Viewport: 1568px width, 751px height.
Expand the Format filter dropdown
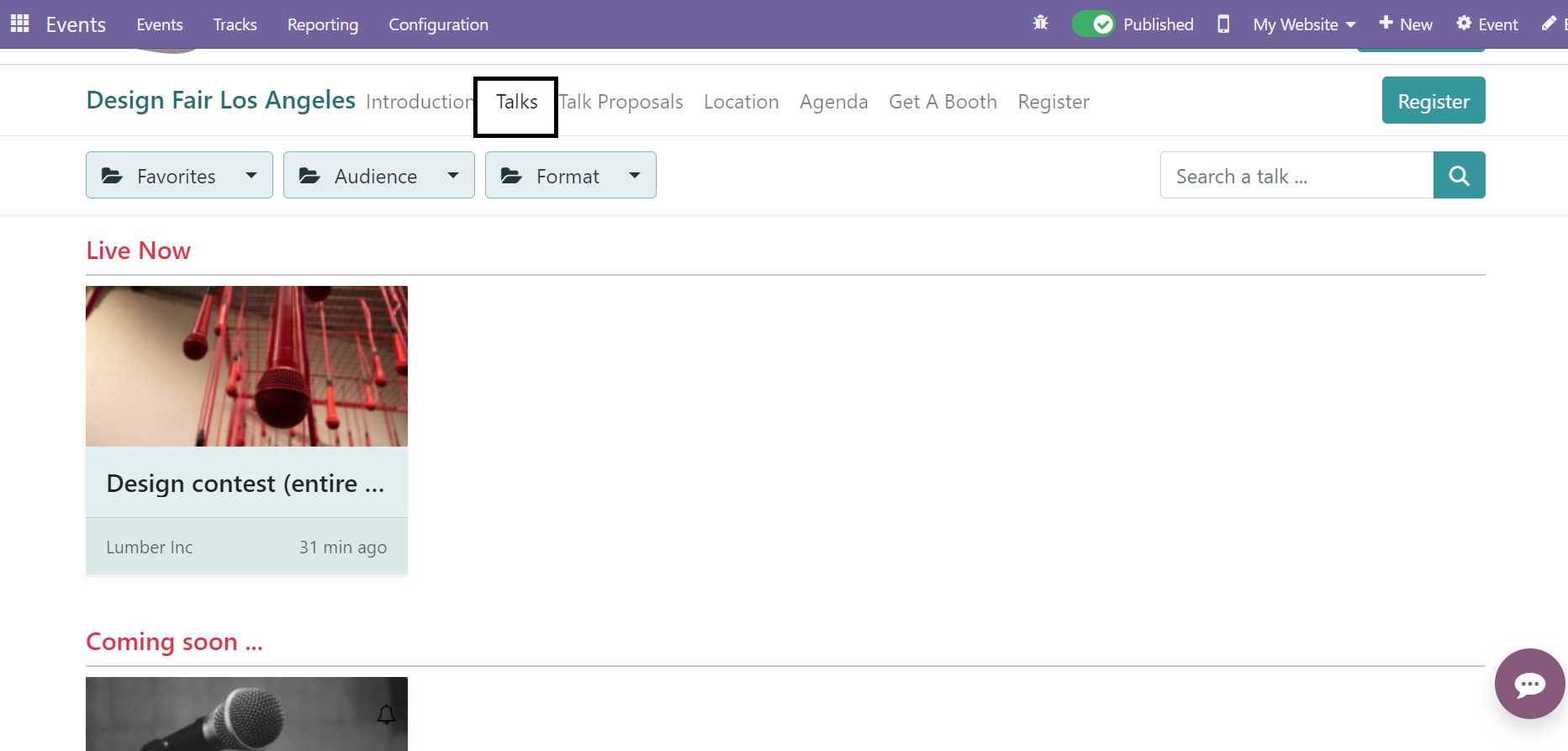(x=571, y=175)
